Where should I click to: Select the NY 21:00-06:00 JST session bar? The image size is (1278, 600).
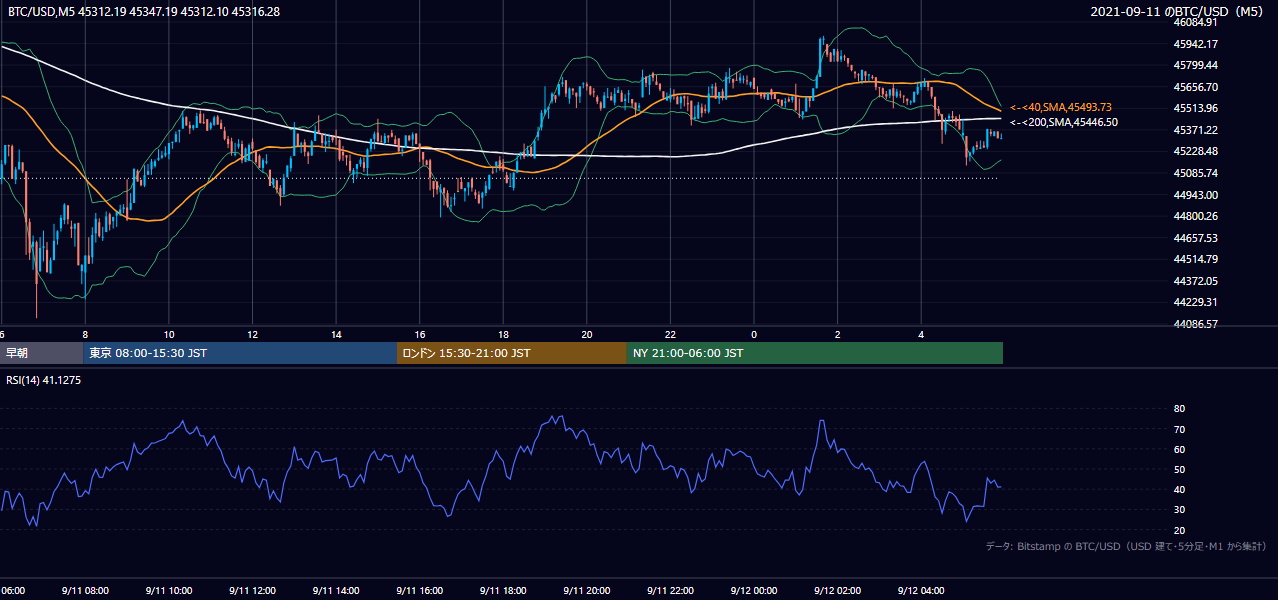coord(815,353)
